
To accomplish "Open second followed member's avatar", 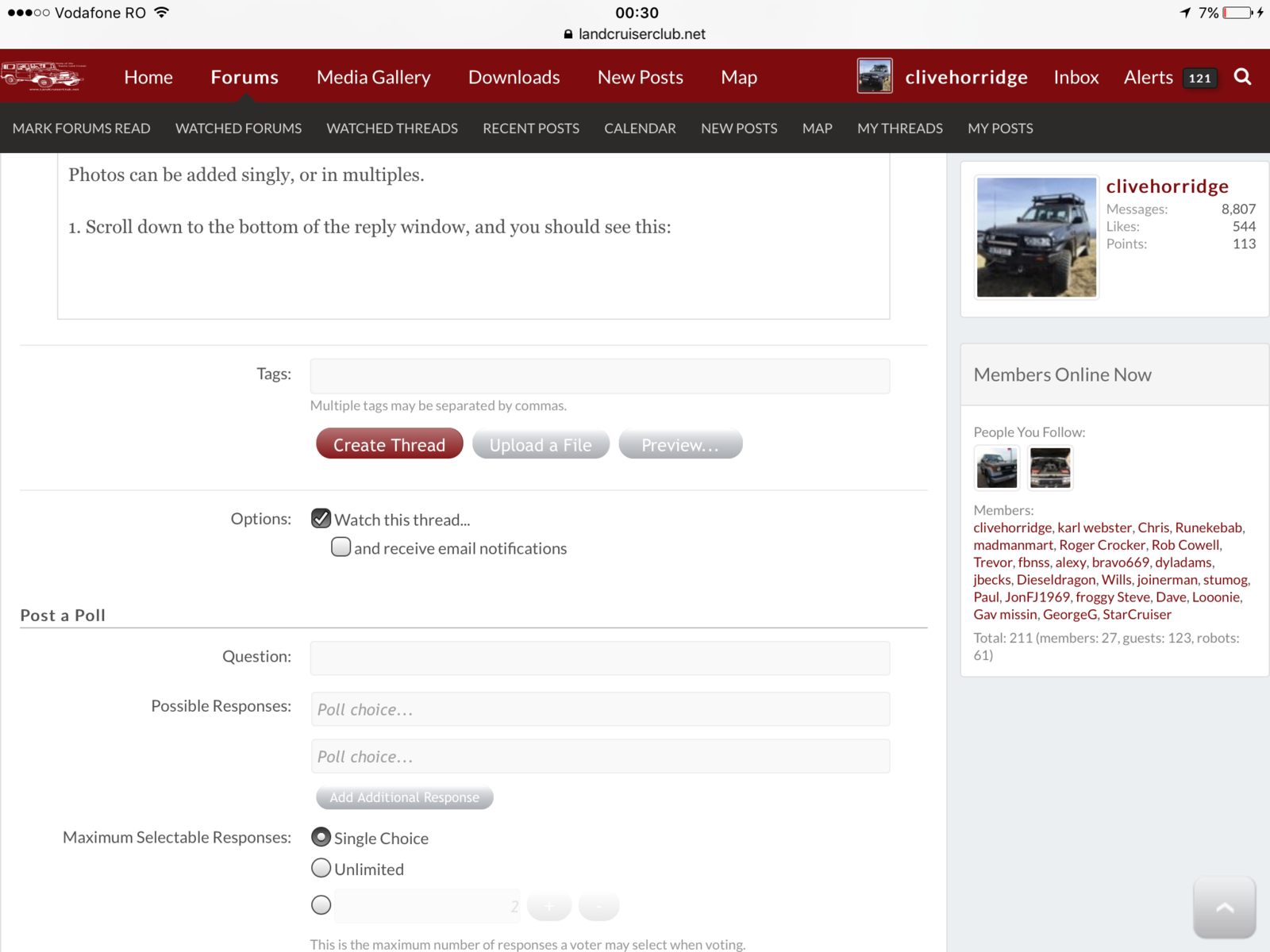I will (x=1050, y=467).
